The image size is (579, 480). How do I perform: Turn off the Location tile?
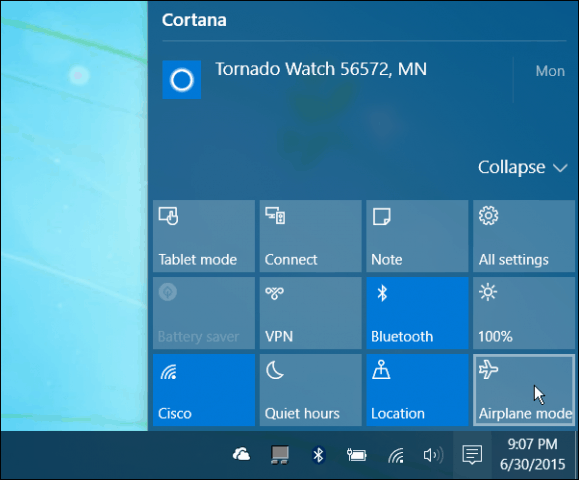(417, 390)
